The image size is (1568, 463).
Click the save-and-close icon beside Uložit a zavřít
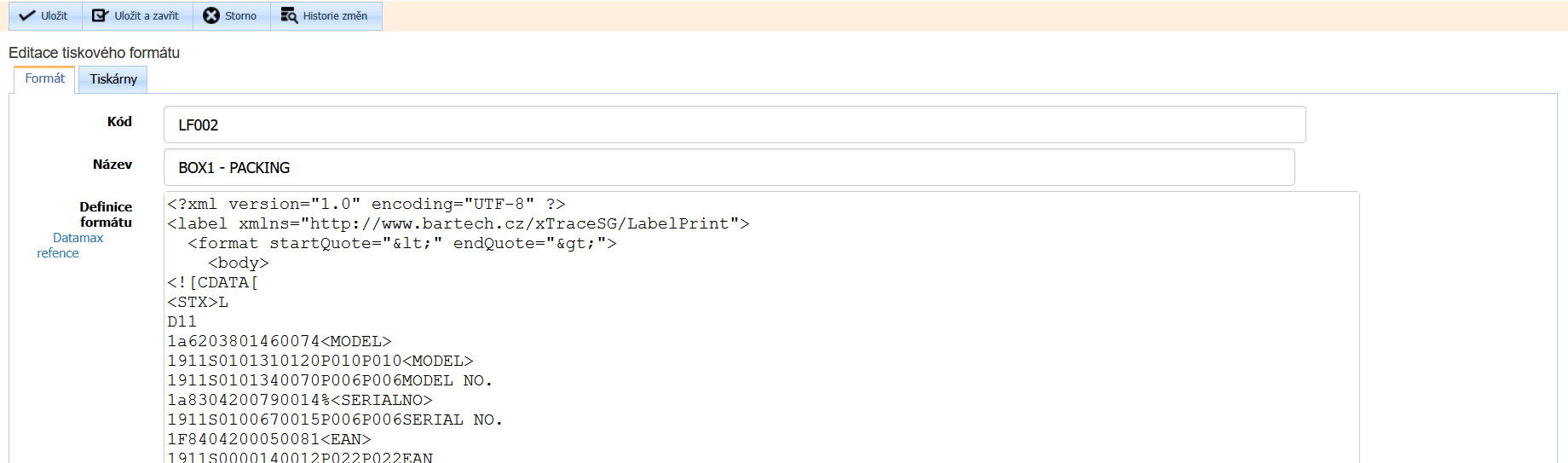pyautogui.click(x=100, y=16)
